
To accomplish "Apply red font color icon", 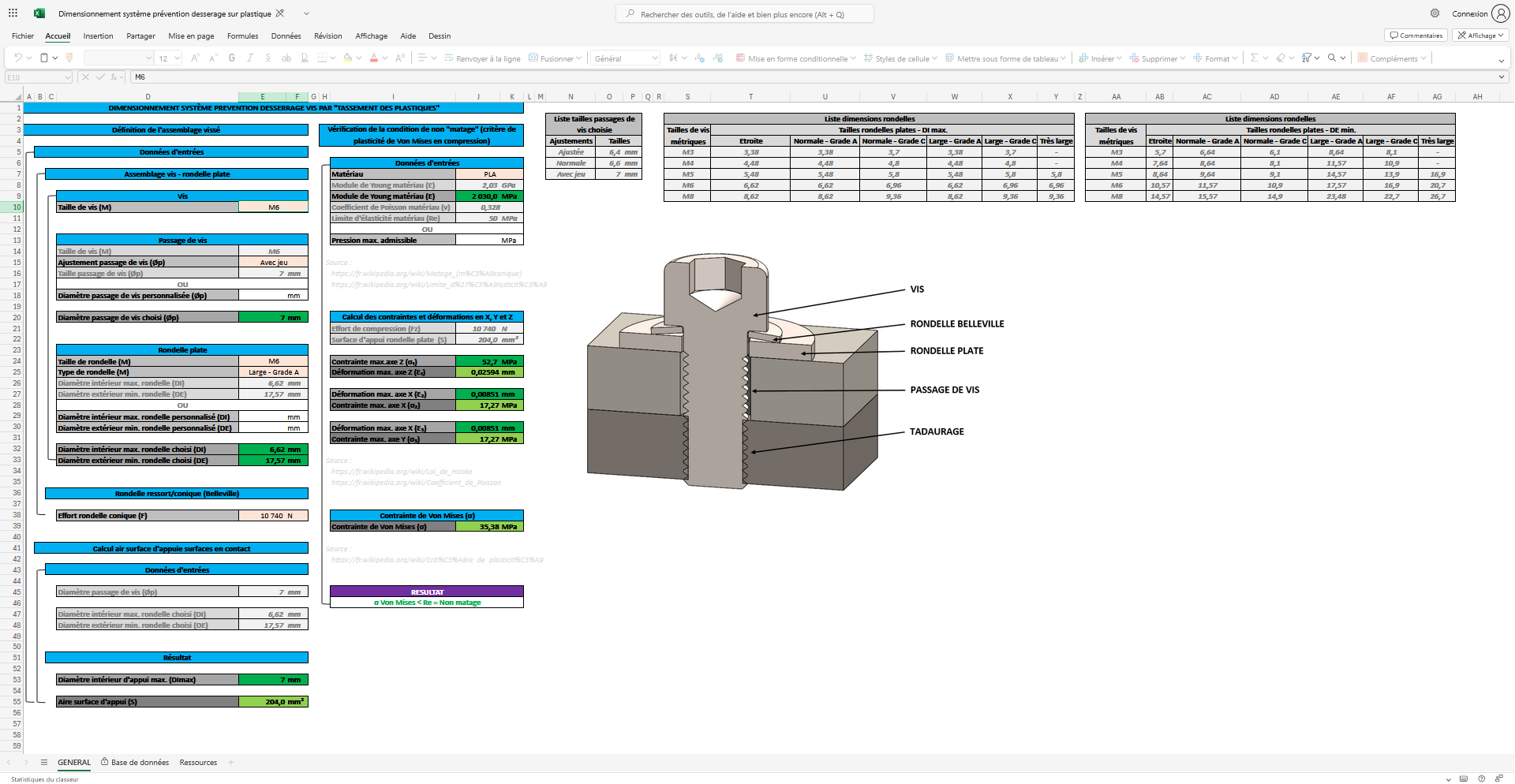I will 374,58.
